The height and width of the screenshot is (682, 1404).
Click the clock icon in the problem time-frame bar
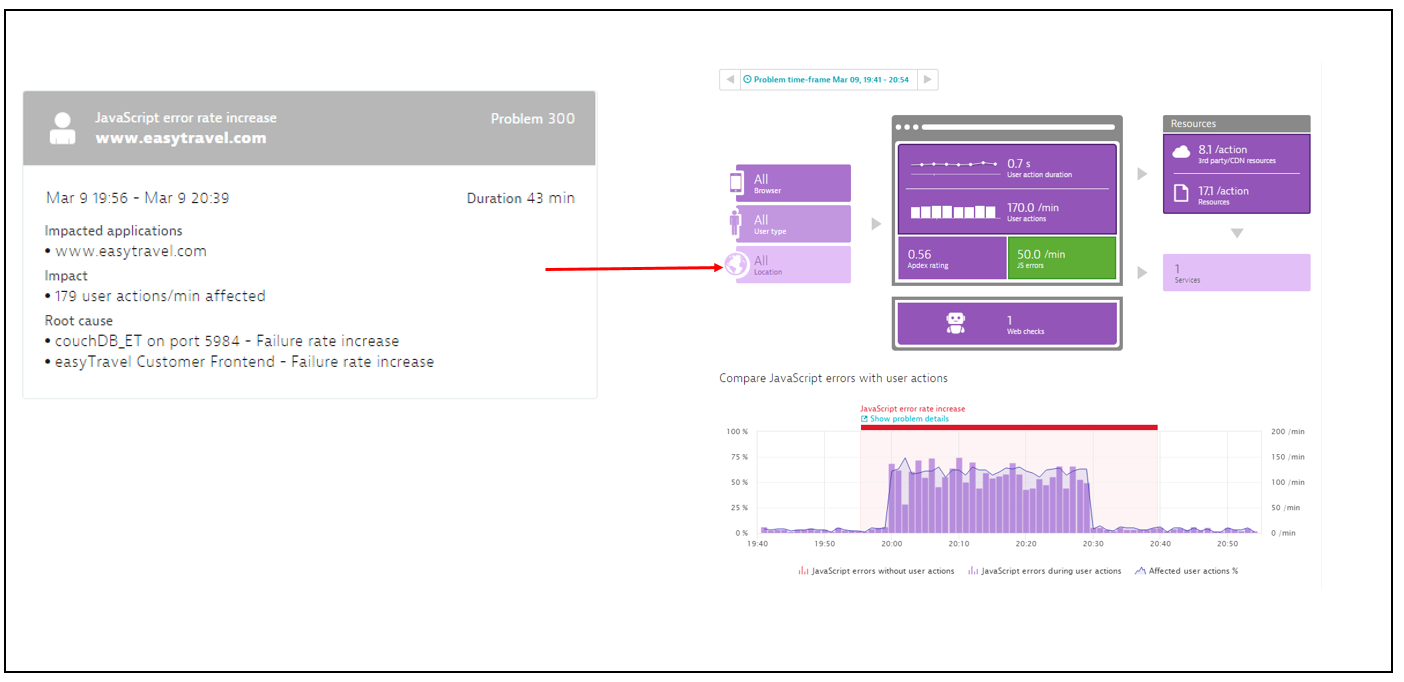pyautogui.click(x=749, y=79)
